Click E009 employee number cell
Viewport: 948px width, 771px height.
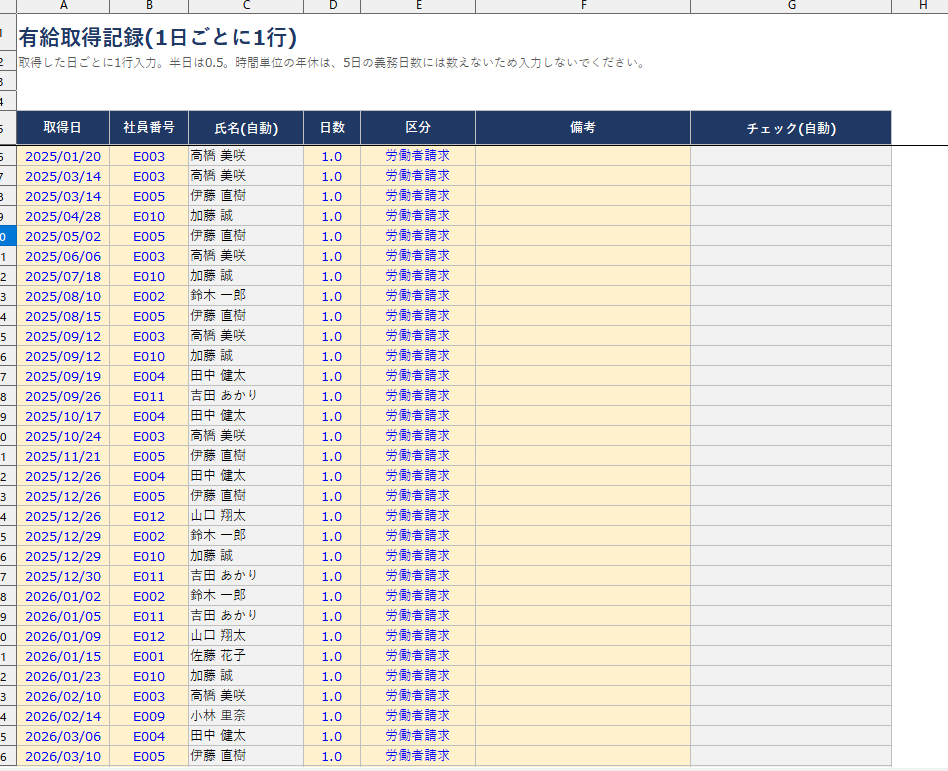pyautogui.click(x=149, y=715)
